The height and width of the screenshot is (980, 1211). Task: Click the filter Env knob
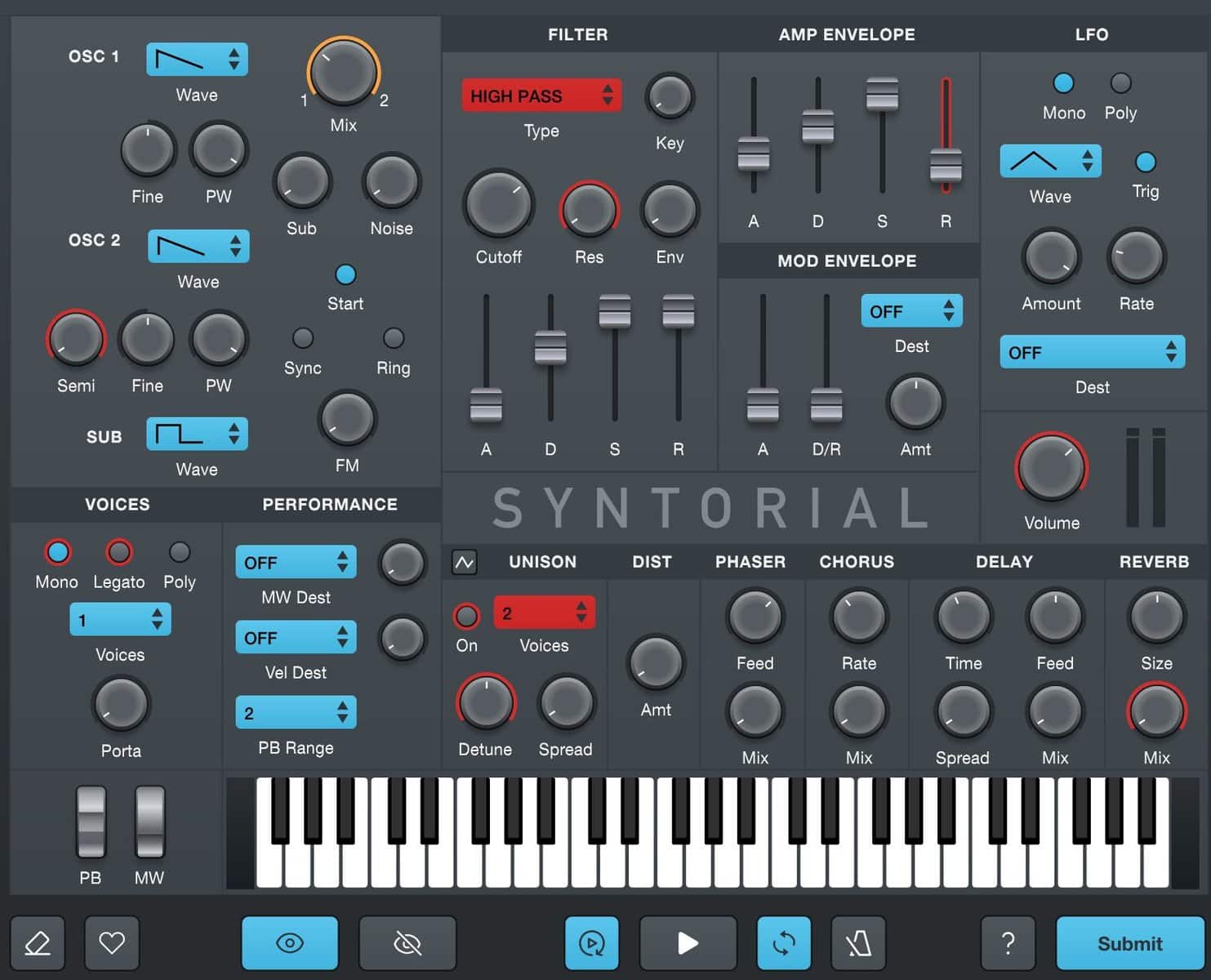(670, 210)
